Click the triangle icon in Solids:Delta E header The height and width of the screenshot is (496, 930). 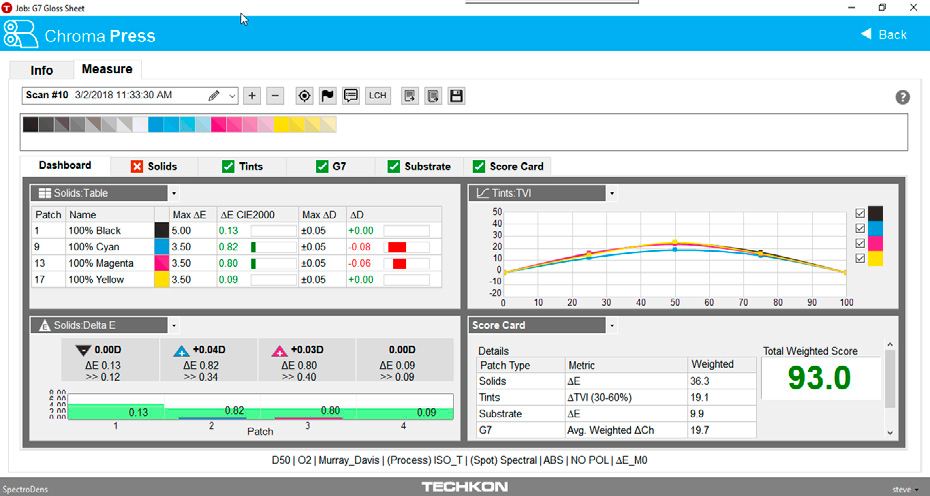pos(44,325)
